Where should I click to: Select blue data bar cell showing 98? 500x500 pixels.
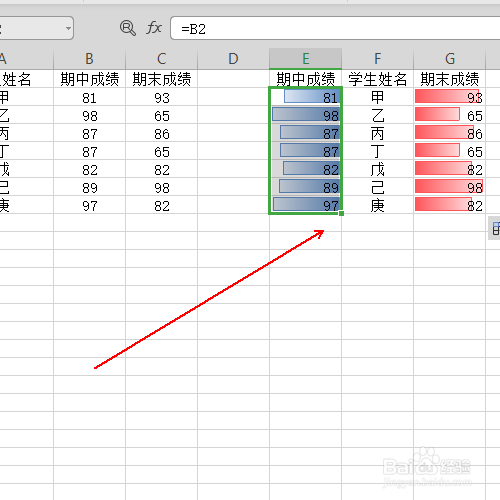pyautogui.click(x=306, y=115)
